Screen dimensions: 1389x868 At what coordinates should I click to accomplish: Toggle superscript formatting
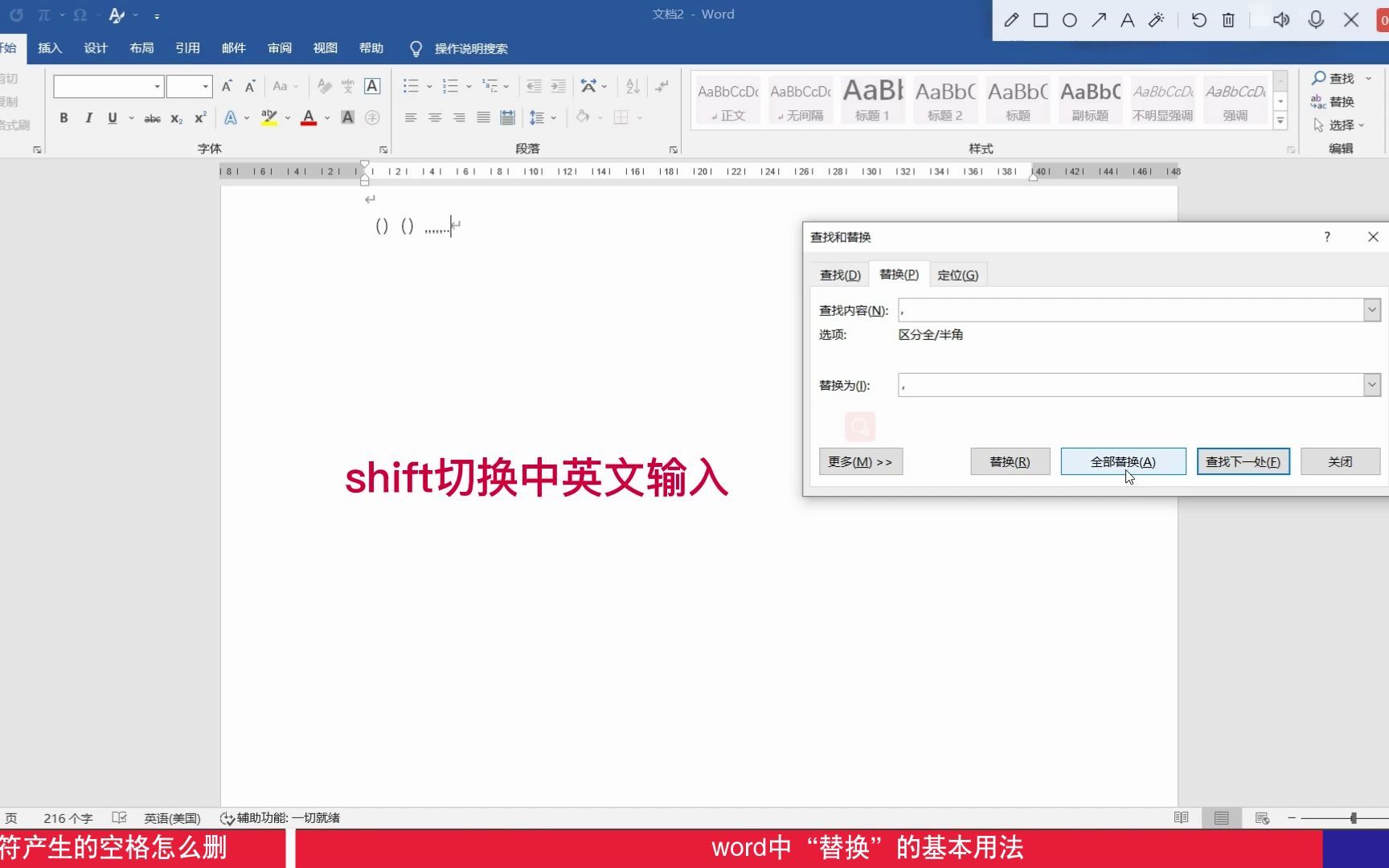[x=201, y=118]
